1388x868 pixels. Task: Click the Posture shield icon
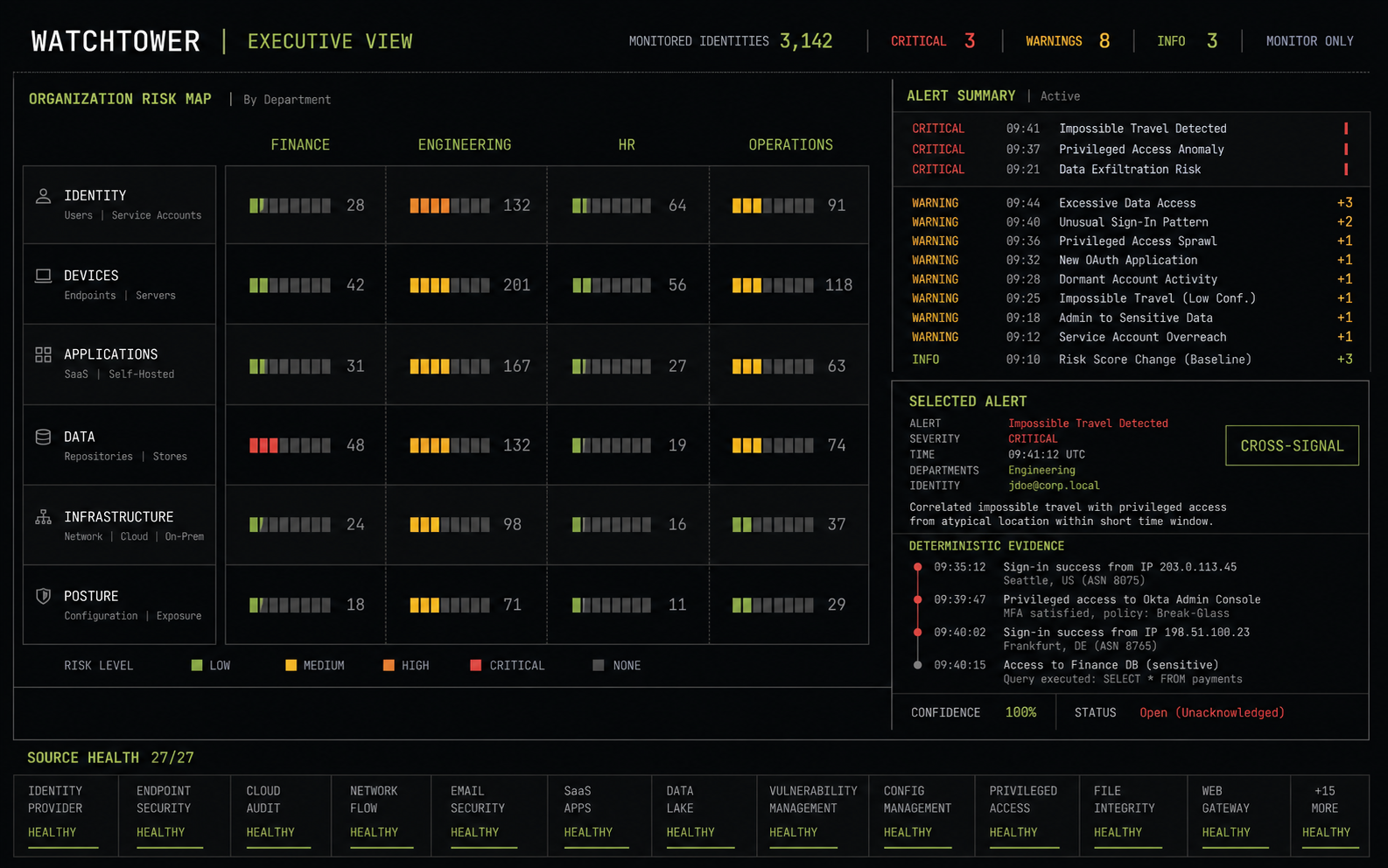pos(43,596)
